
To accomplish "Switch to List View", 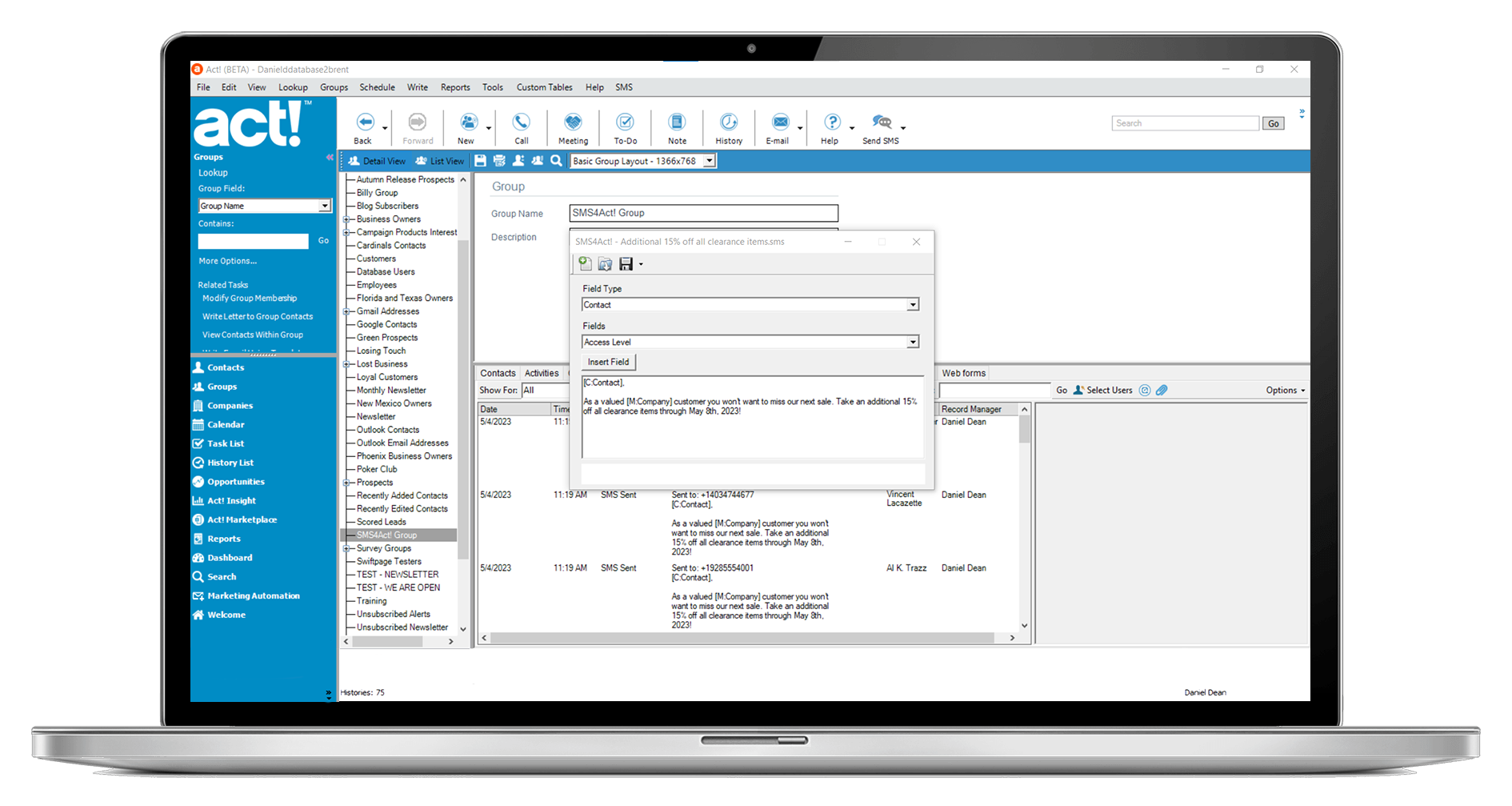I will click(439, 161).
